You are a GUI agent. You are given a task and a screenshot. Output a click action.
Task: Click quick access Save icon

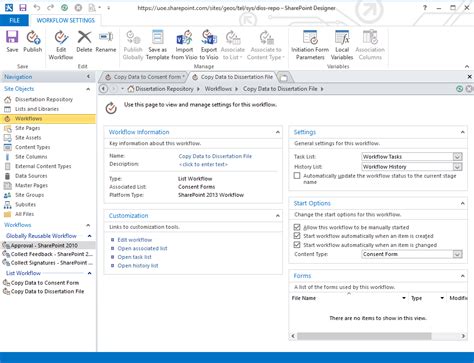(x=23, y=7)
